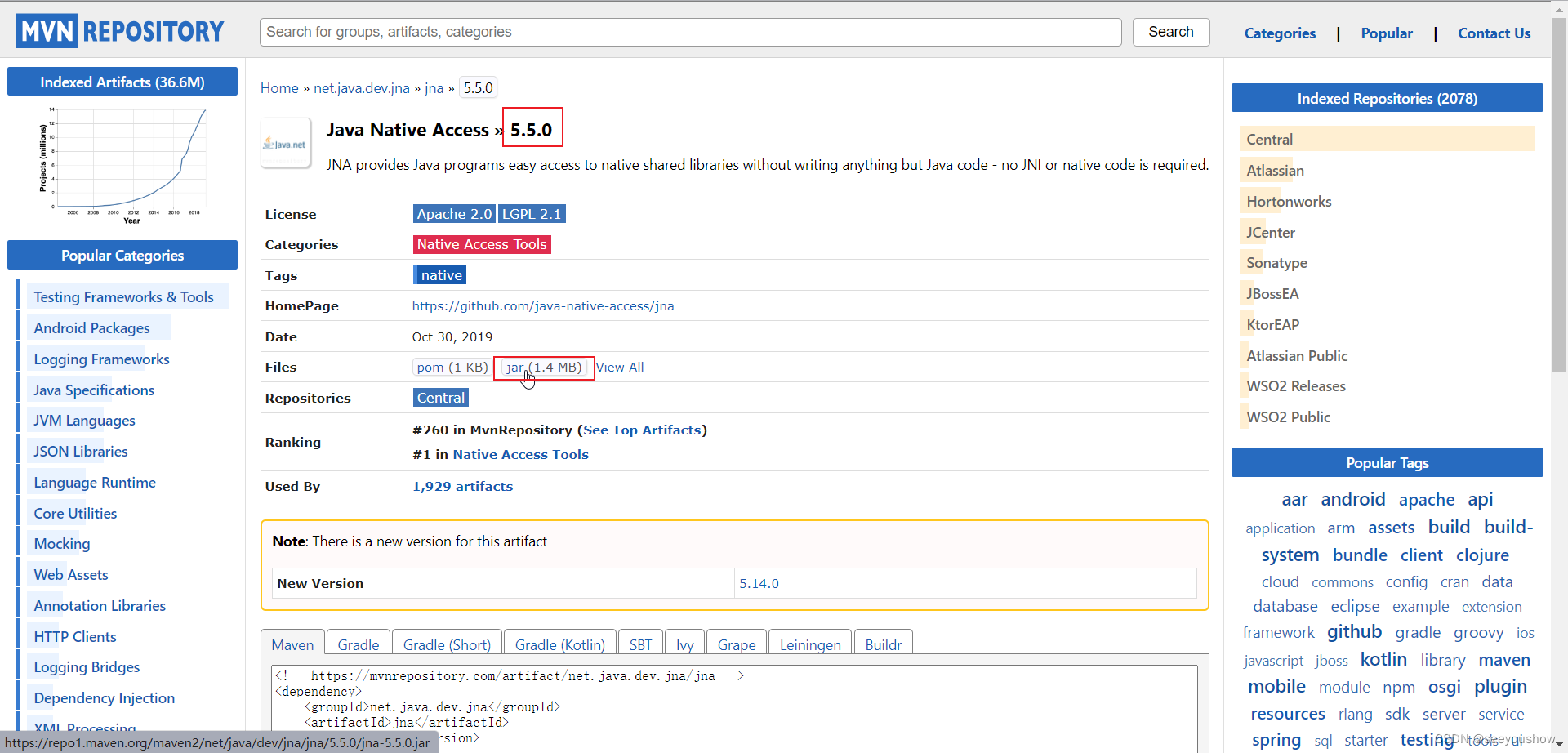1568x753 pixels.
Task: Click inside the Maven dependency snippet box
Action: (734, 707)
